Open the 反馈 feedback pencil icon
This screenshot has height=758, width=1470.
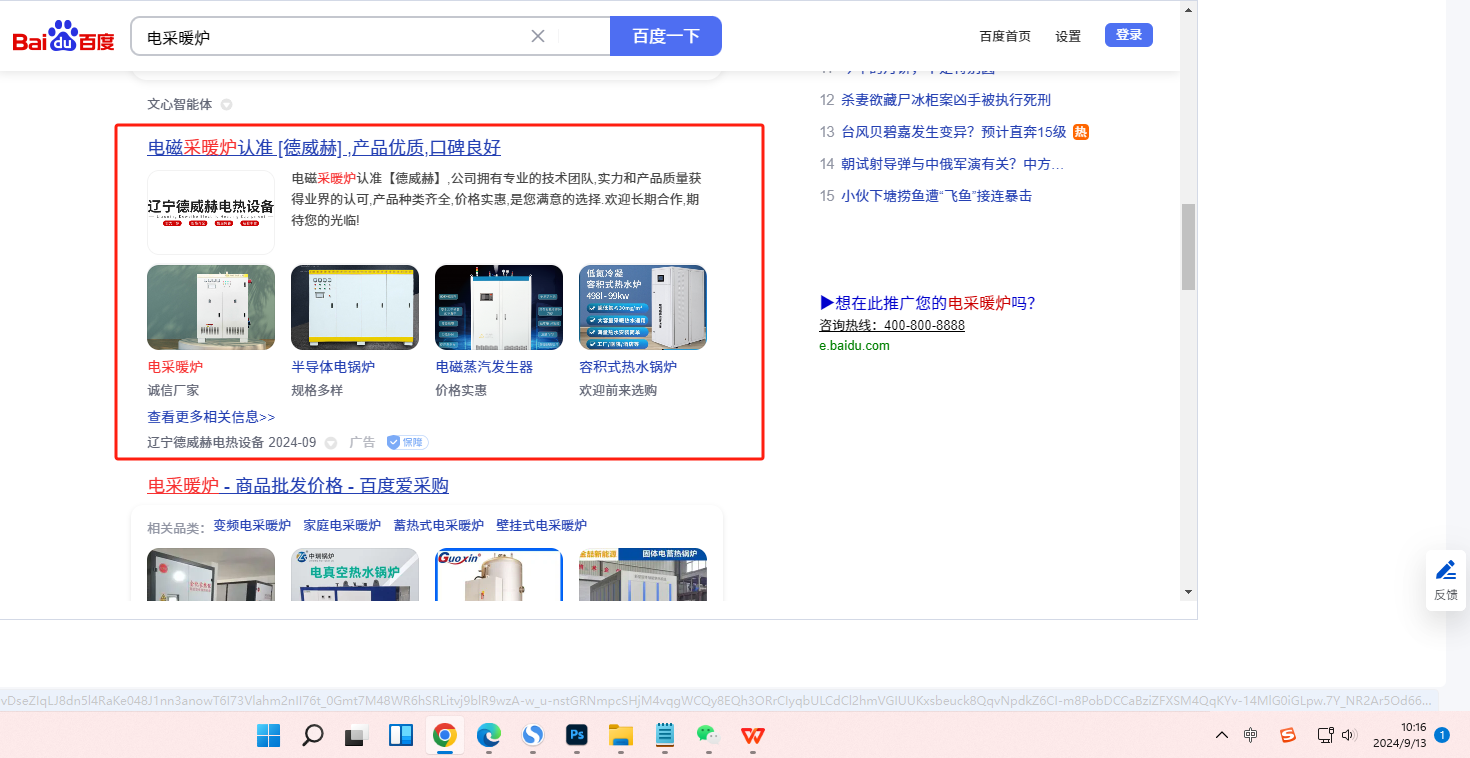tap(1445, 571)
